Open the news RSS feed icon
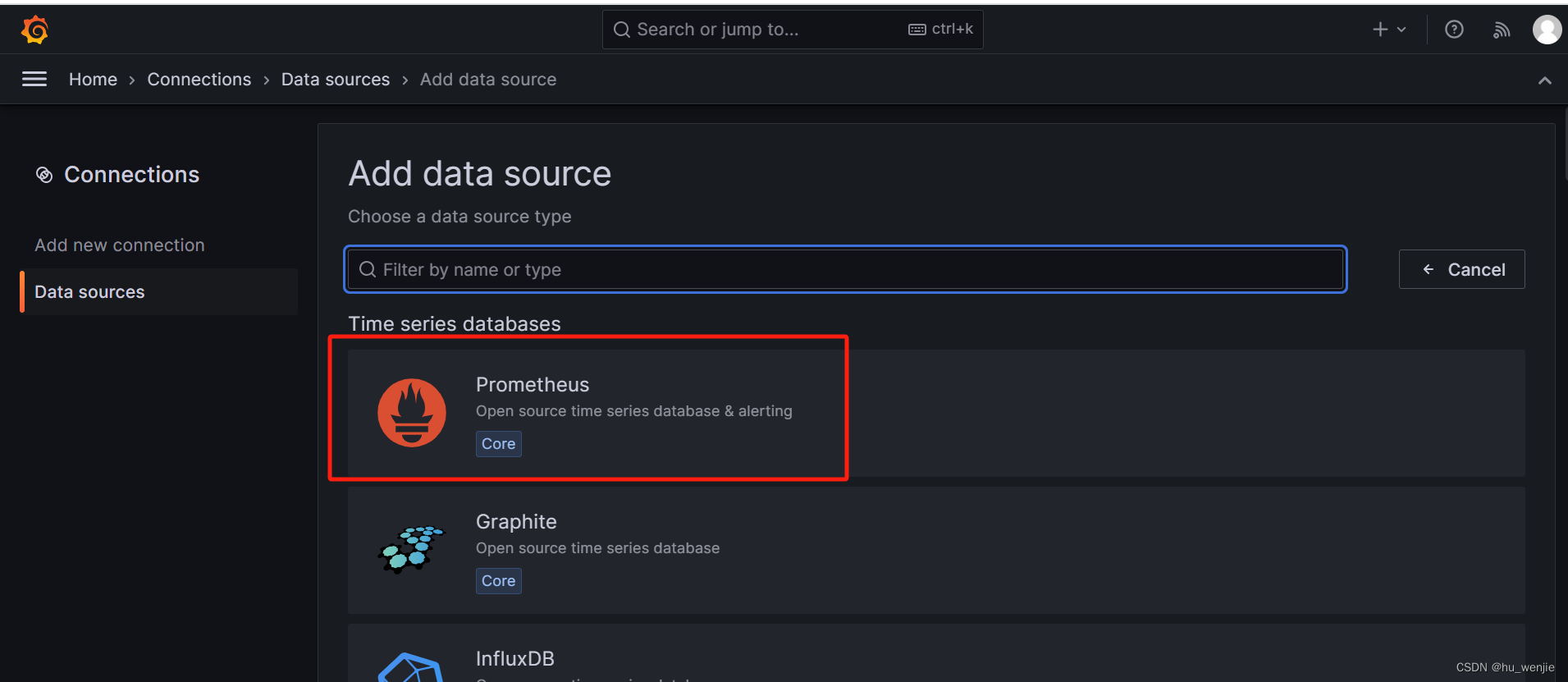This screenshot has width=1568, height=682. pyautogui.click(x=1502, y=30)
